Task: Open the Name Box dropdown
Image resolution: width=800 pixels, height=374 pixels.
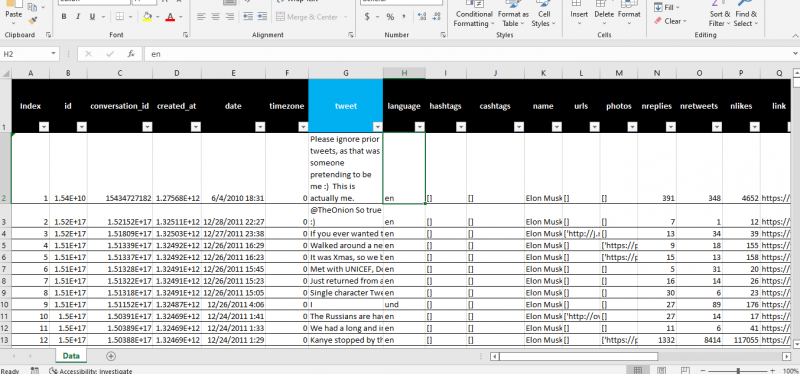Action: [x=54, y=54]
